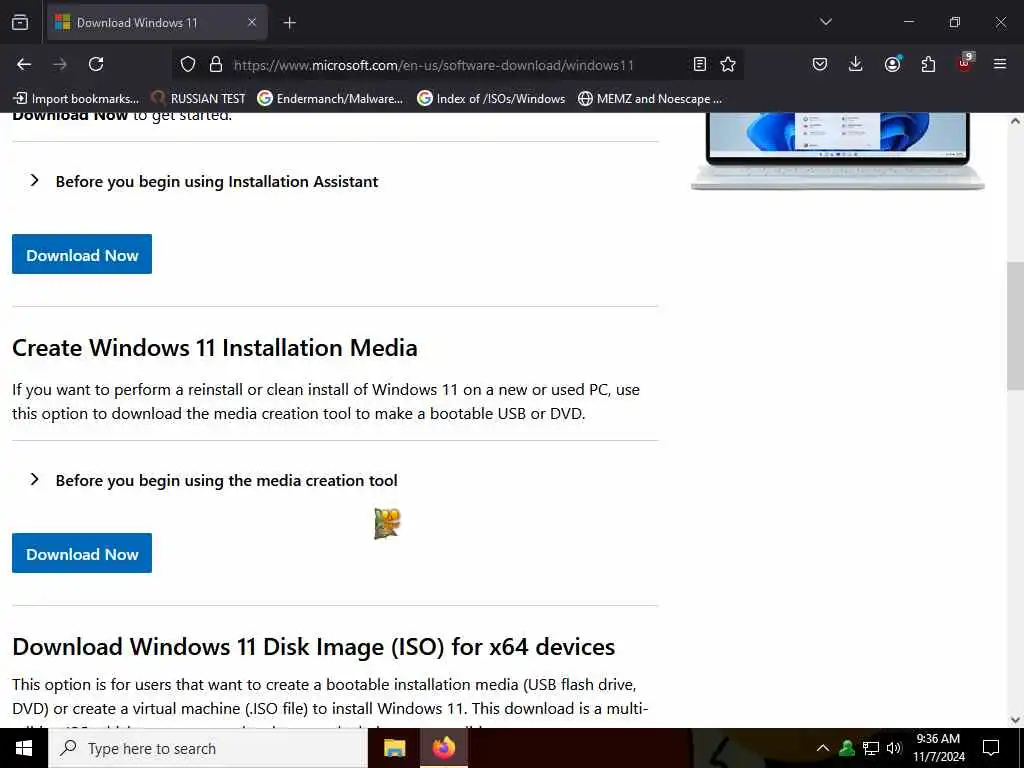Open Endermanch/Malware bookmark
Viewport: 1024px width, 768px height.
pos(330,99)
